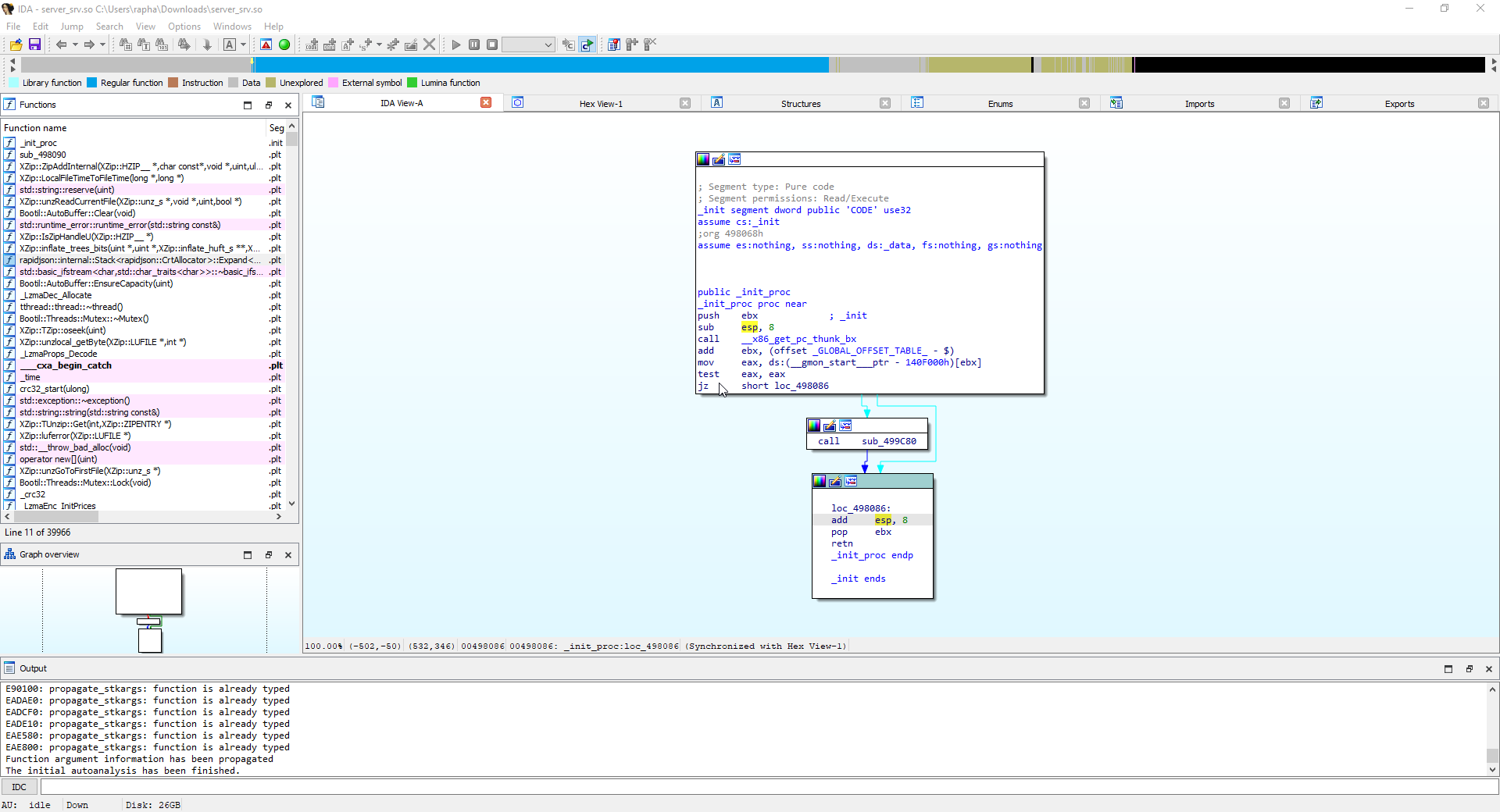Select the _LzmaDec_Allocate function row
The height and width of the screenshot is (812, 1500).
(143, 295)
